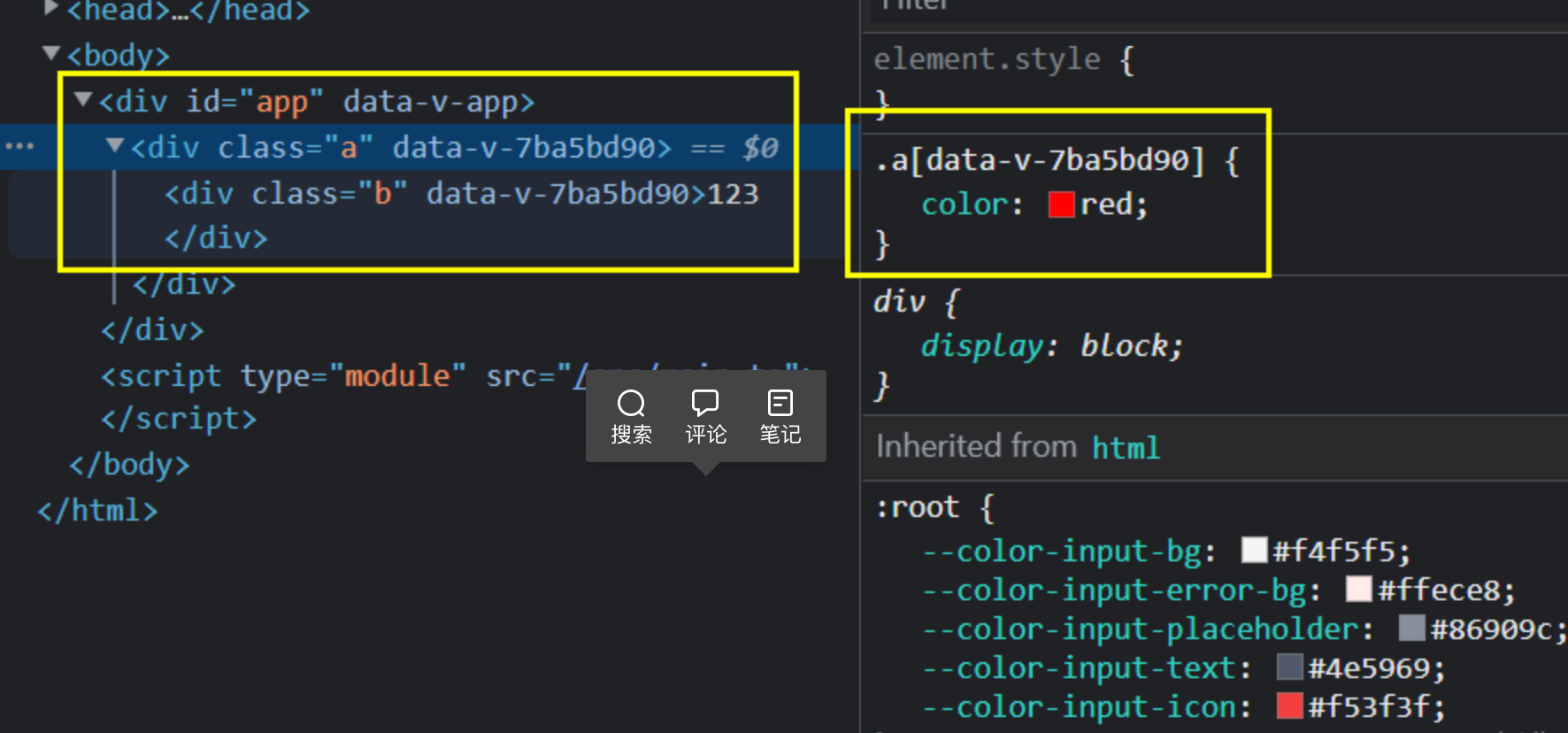Click the div selector in user-agent rule
1568x733 pixels.
[899, 302]
